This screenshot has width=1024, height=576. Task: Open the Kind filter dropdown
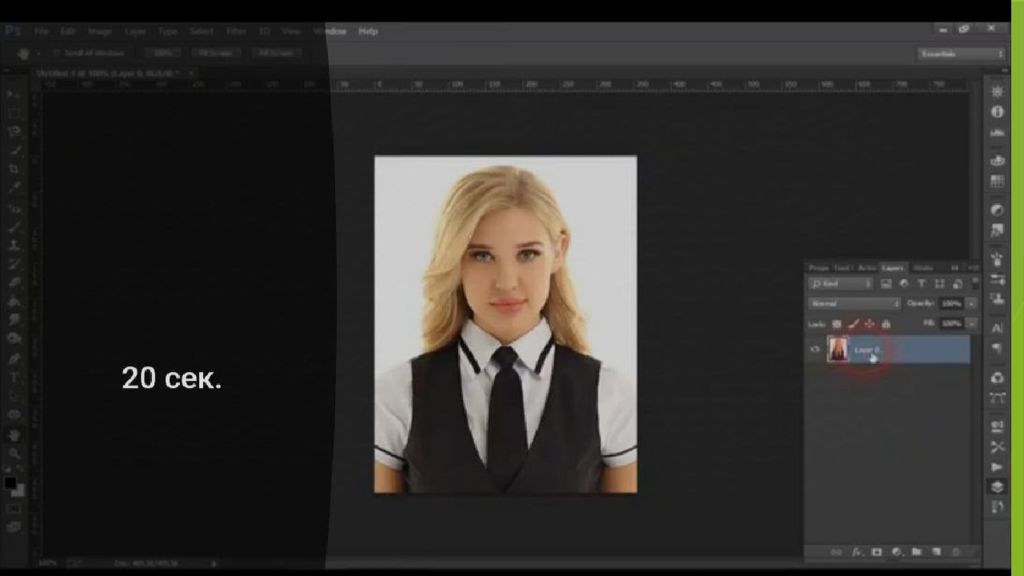tap(840, 284)
